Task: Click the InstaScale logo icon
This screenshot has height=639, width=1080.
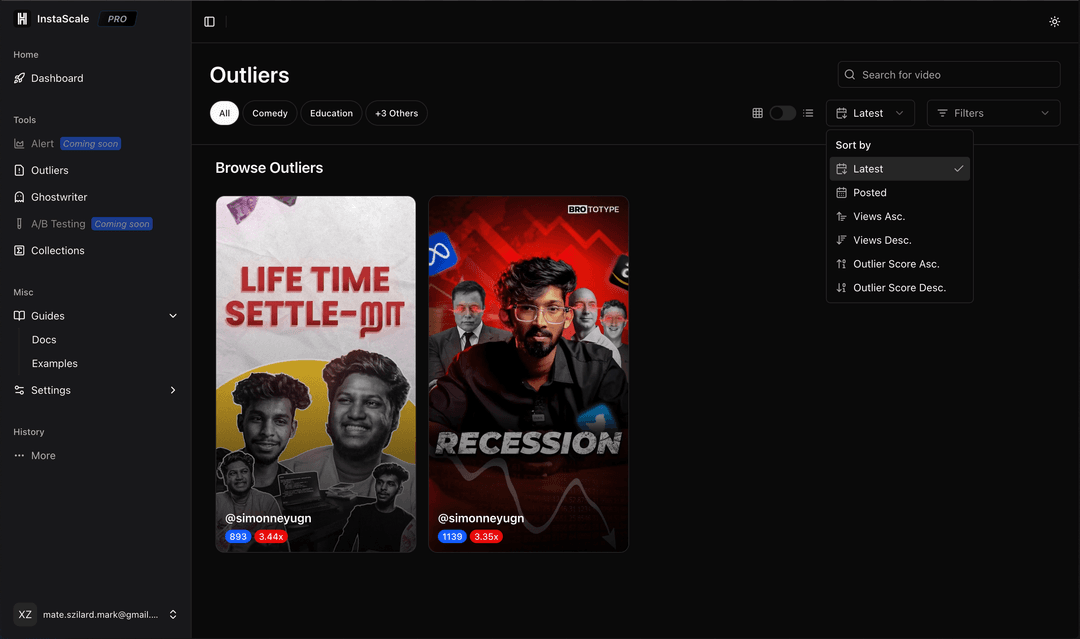Action: point(22,19)
